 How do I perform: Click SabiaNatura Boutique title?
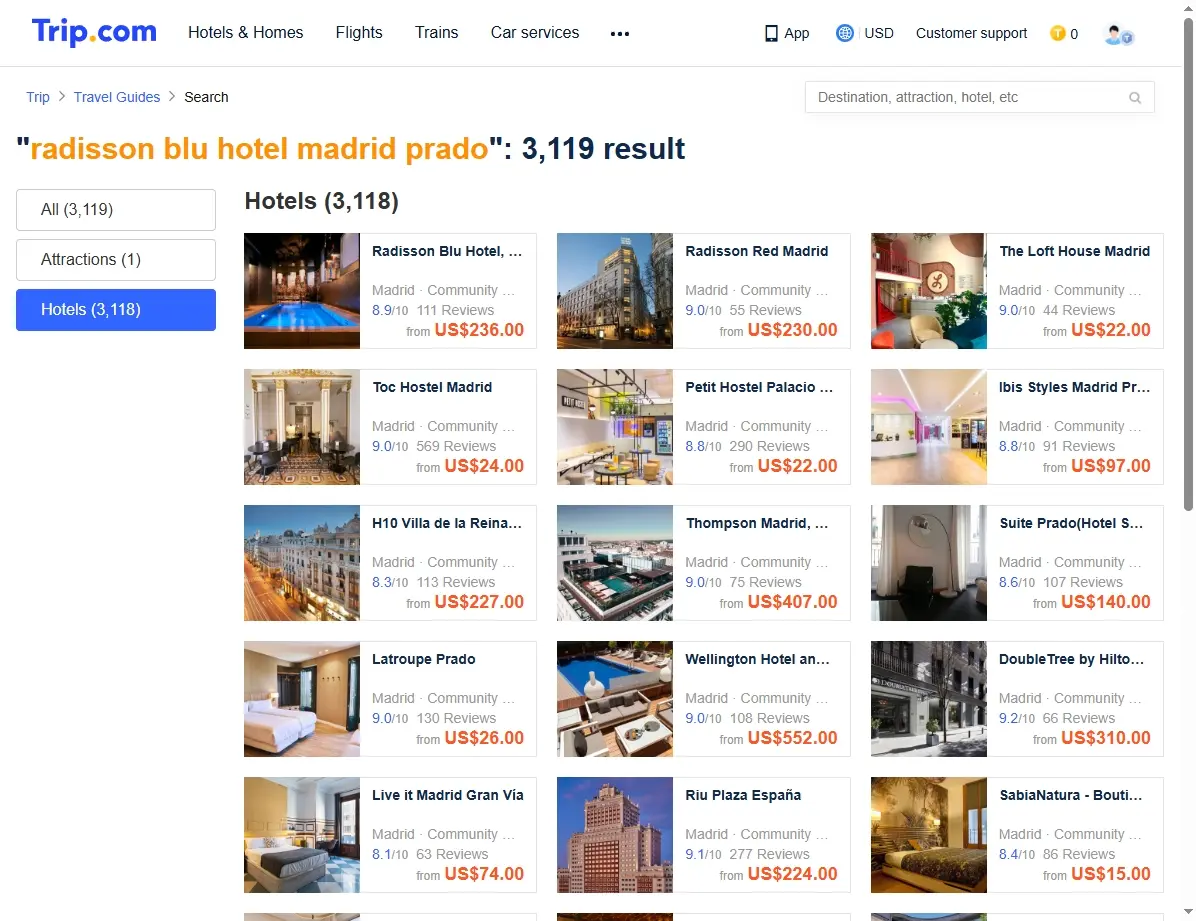pyautogui.click(x=1071, y=795)
